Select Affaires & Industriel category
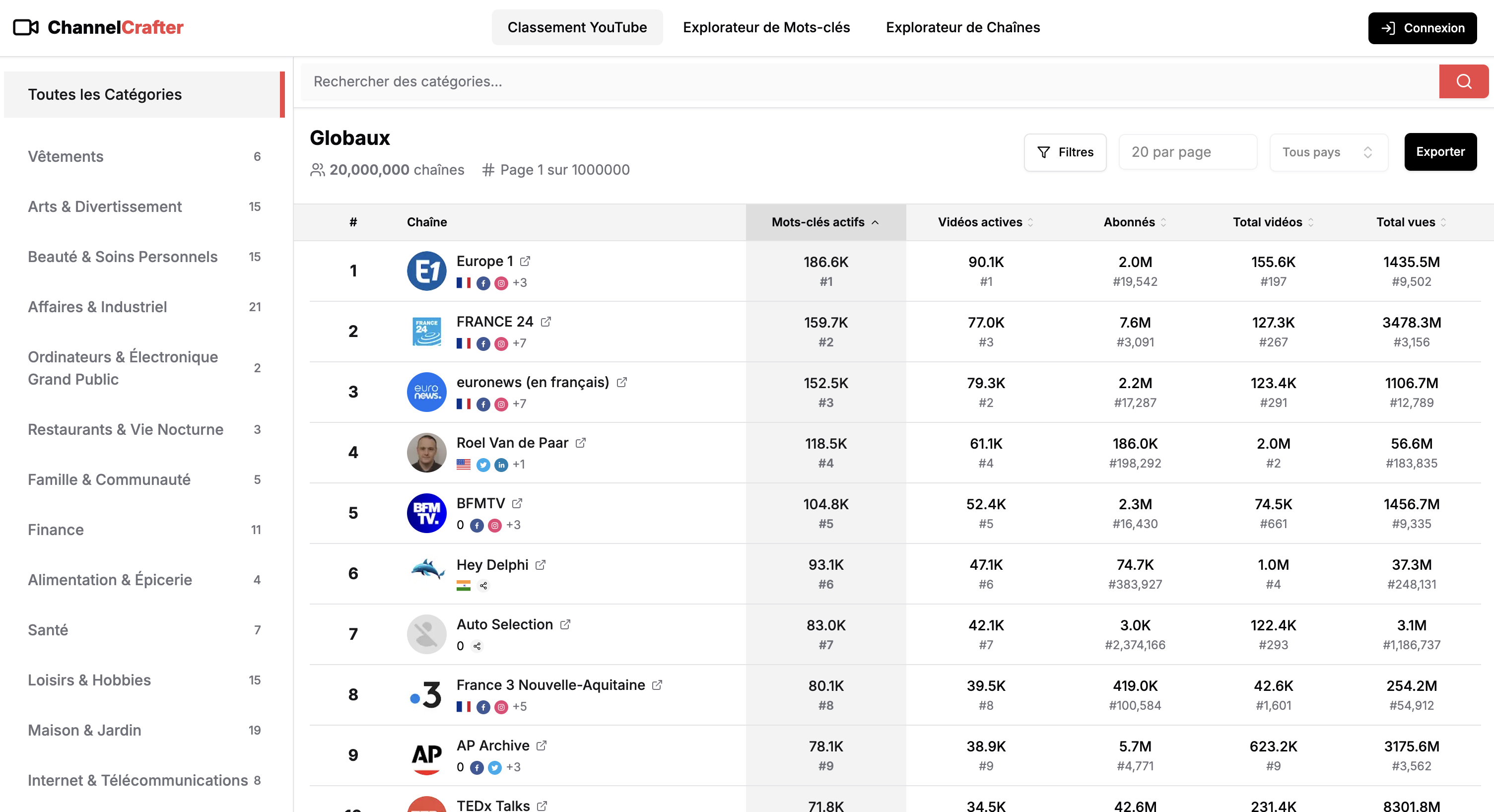This screenshot has height=812, width=1494. [144, 307]
